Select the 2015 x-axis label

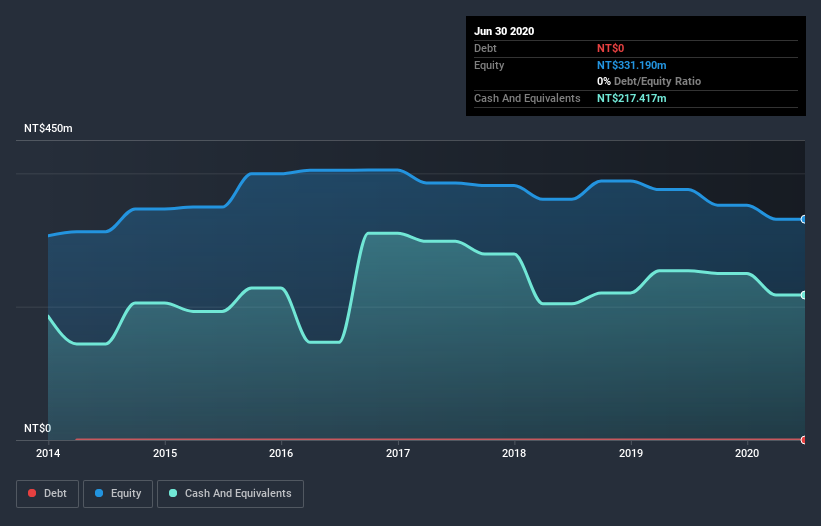(x=165, y=453)
